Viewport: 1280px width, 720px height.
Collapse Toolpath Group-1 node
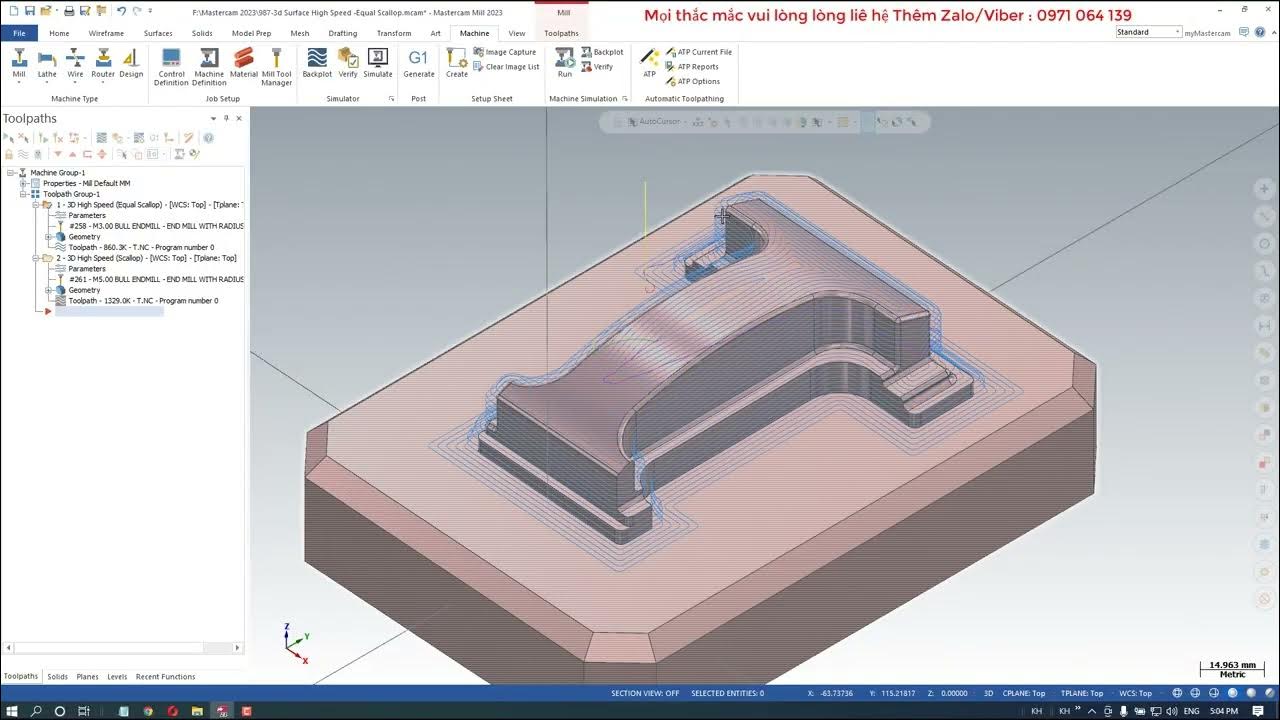(x=23, y=194)
